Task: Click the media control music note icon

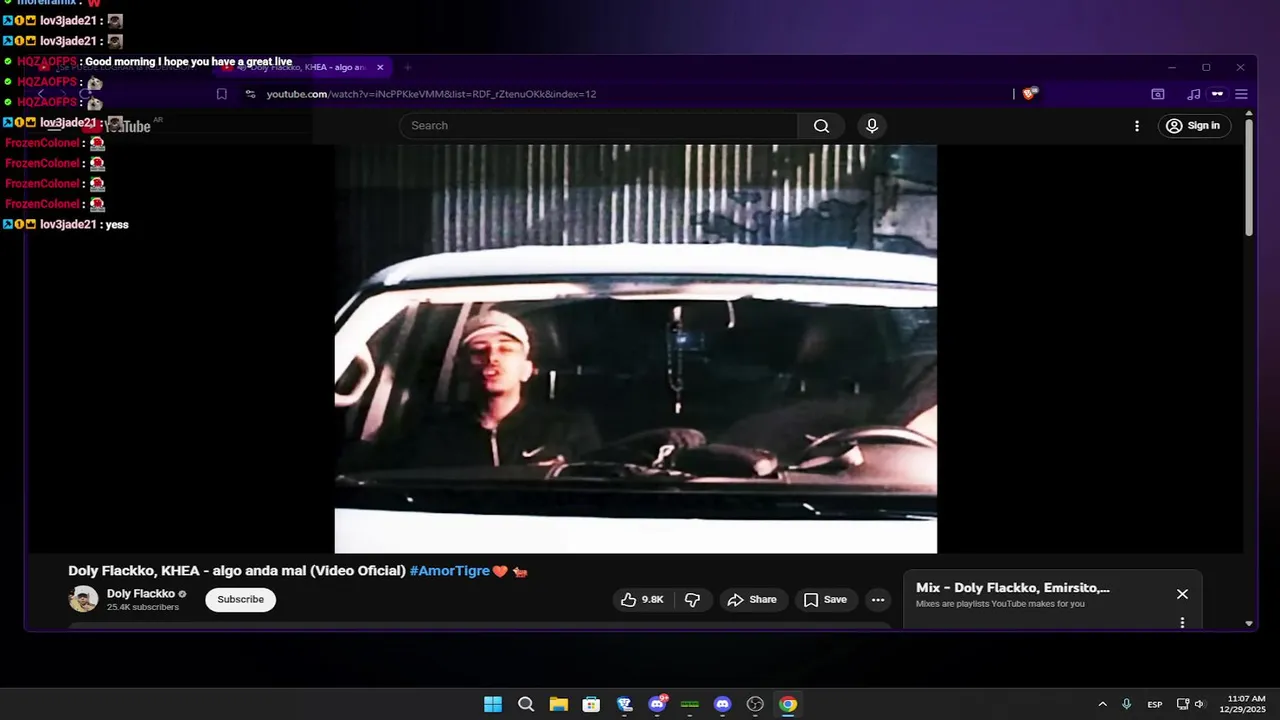Action: pos(1193,94)
